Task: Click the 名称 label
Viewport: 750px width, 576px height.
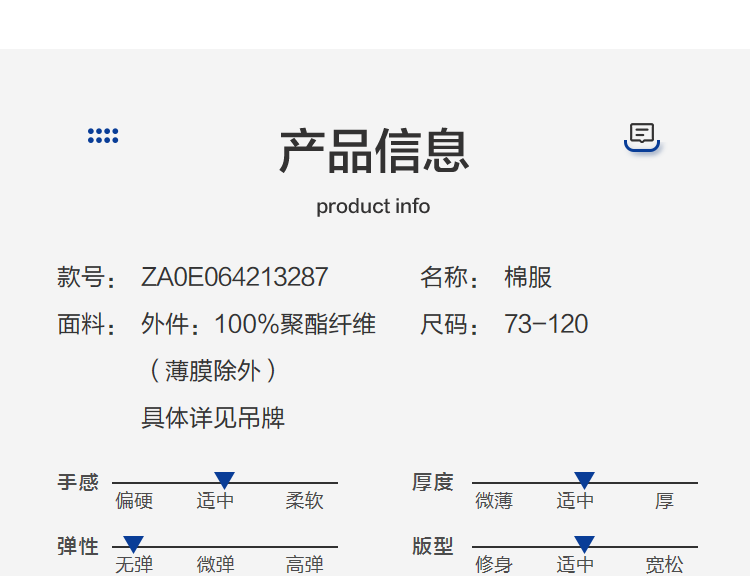Action: (449, 277)
